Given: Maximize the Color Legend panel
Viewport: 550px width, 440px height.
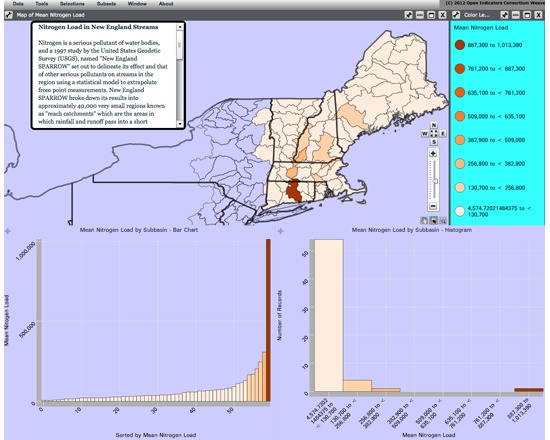Looking at the screenshot, I should [x=527, y=15].
